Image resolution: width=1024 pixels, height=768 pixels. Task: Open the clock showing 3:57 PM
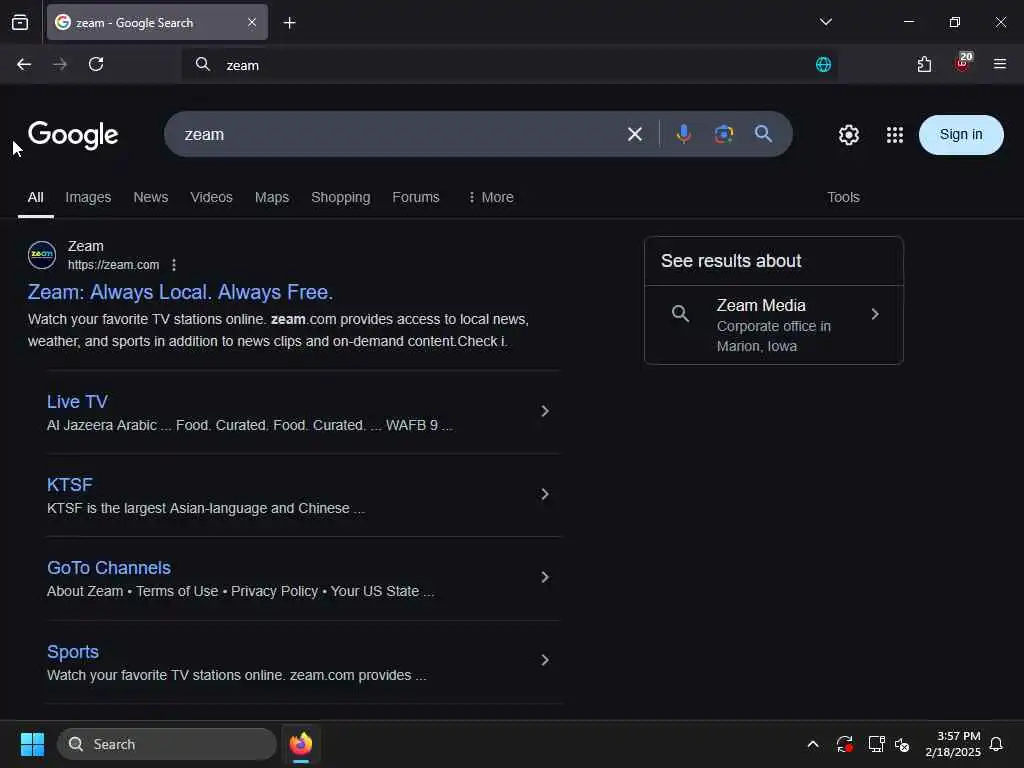tap(953, 744)
